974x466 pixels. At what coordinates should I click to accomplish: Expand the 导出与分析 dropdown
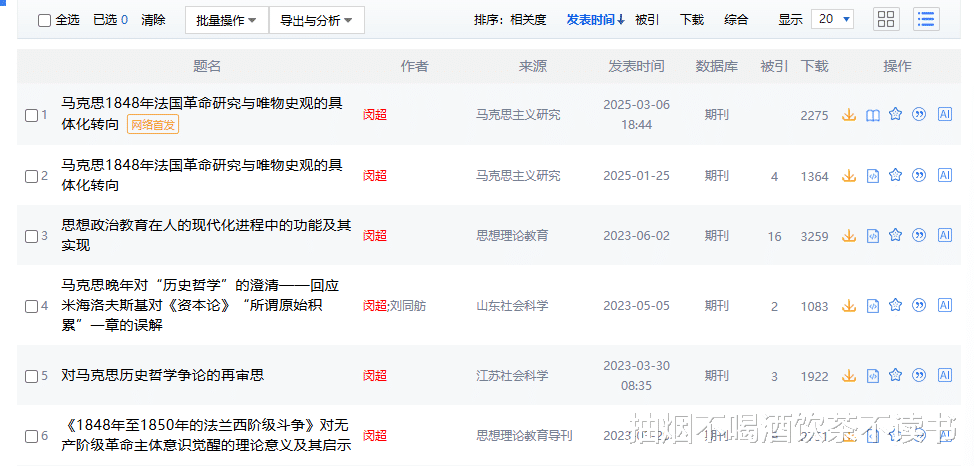coord(316,21)
